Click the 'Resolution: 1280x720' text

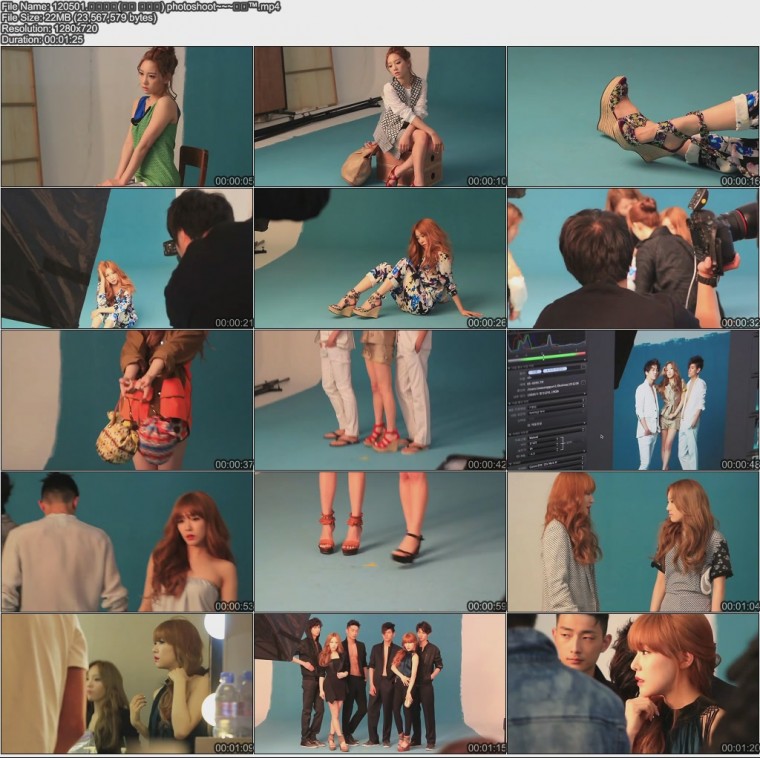(x=49, y=29)
